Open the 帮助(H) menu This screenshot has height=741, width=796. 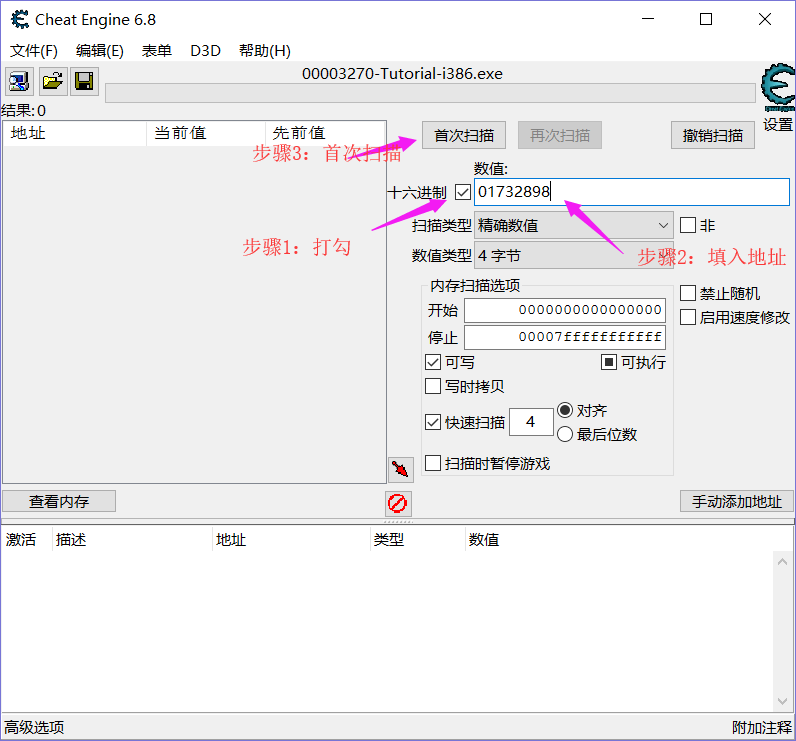point(264,51)
